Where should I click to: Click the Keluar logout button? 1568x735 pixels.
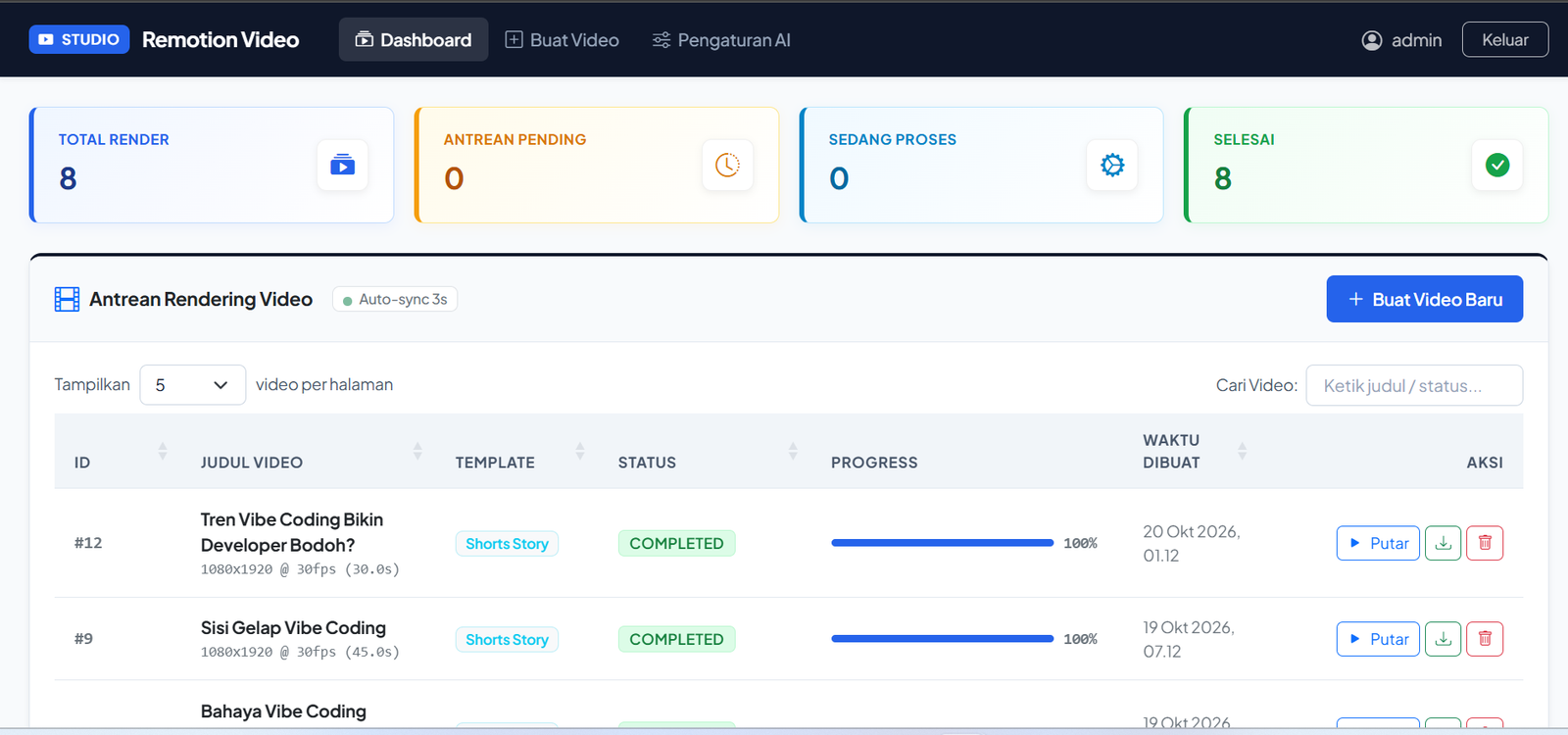point(1505,39)
